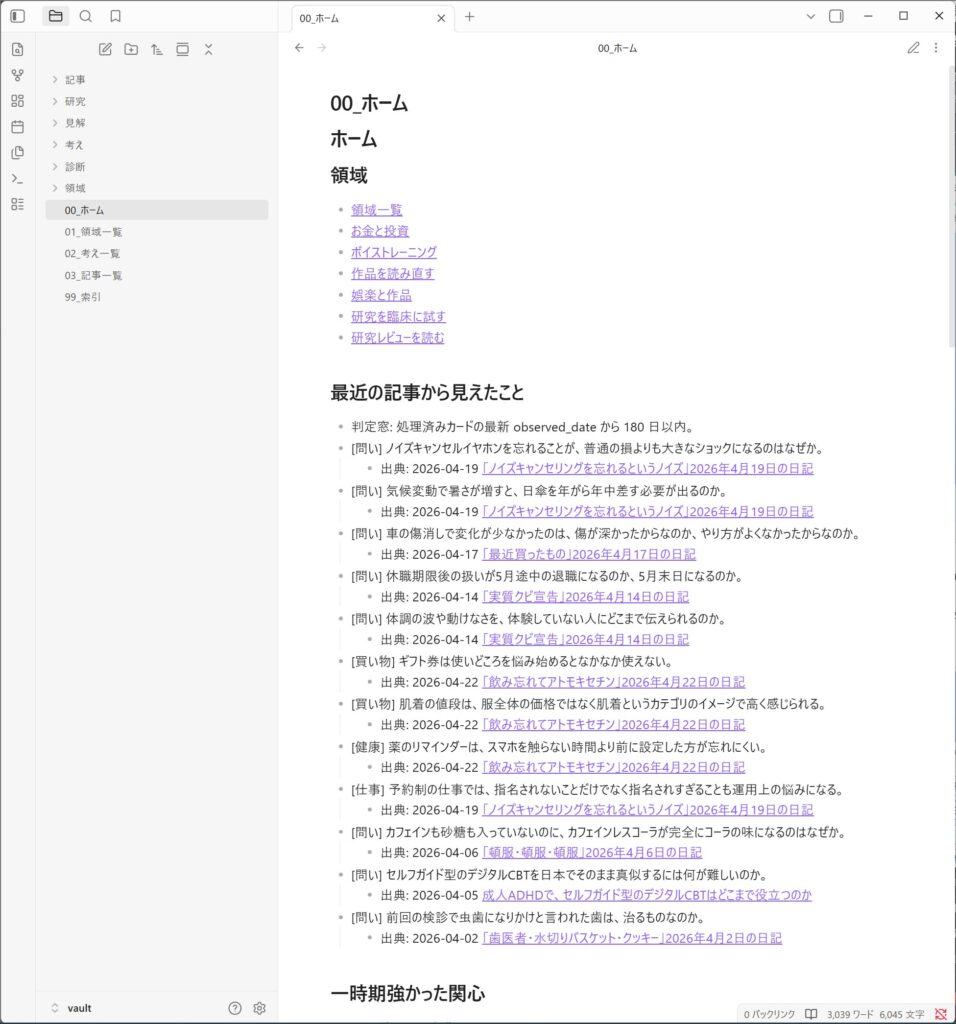Viewport: 956px width, 1024px height.
Task: Toggle the left sidebar visibility
Action: coord(17,16)
